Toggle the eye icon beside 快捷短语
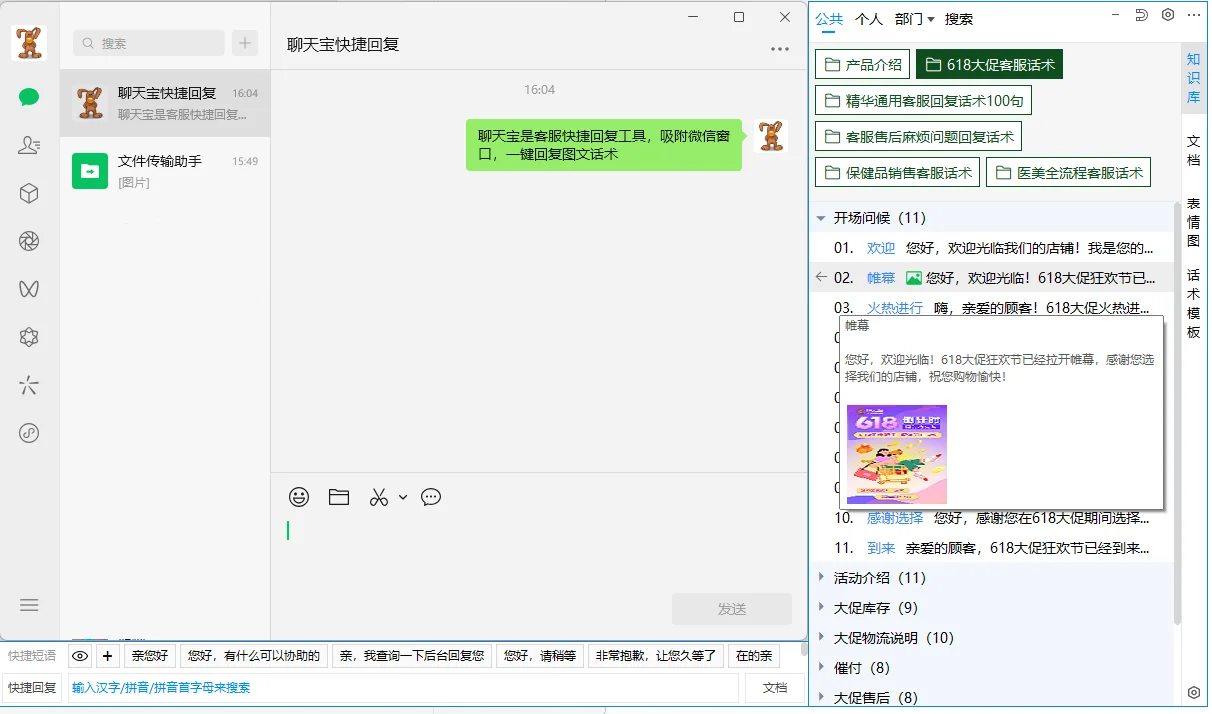 click(x=80, y=656)
